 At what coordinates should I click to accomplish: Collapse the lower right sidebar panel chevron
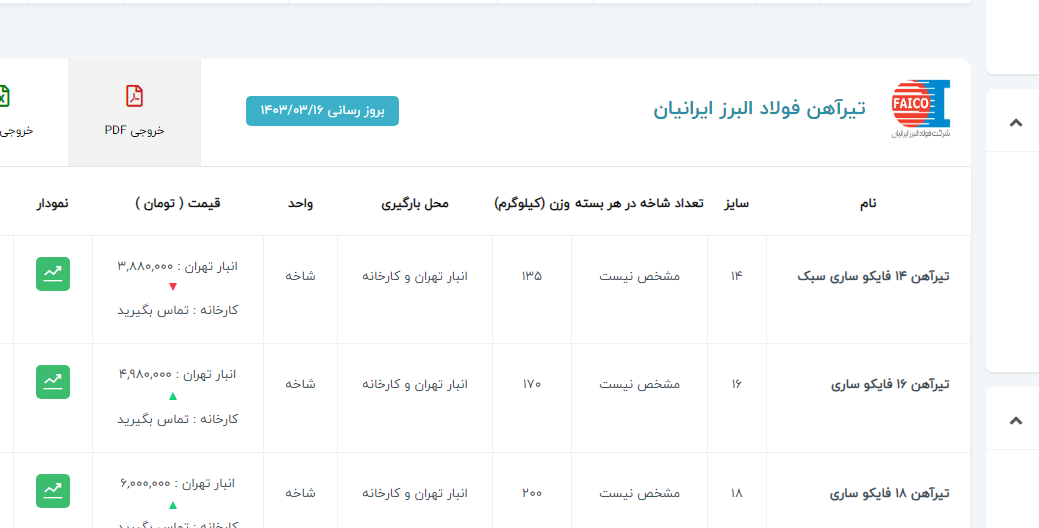coord(1016,421)
